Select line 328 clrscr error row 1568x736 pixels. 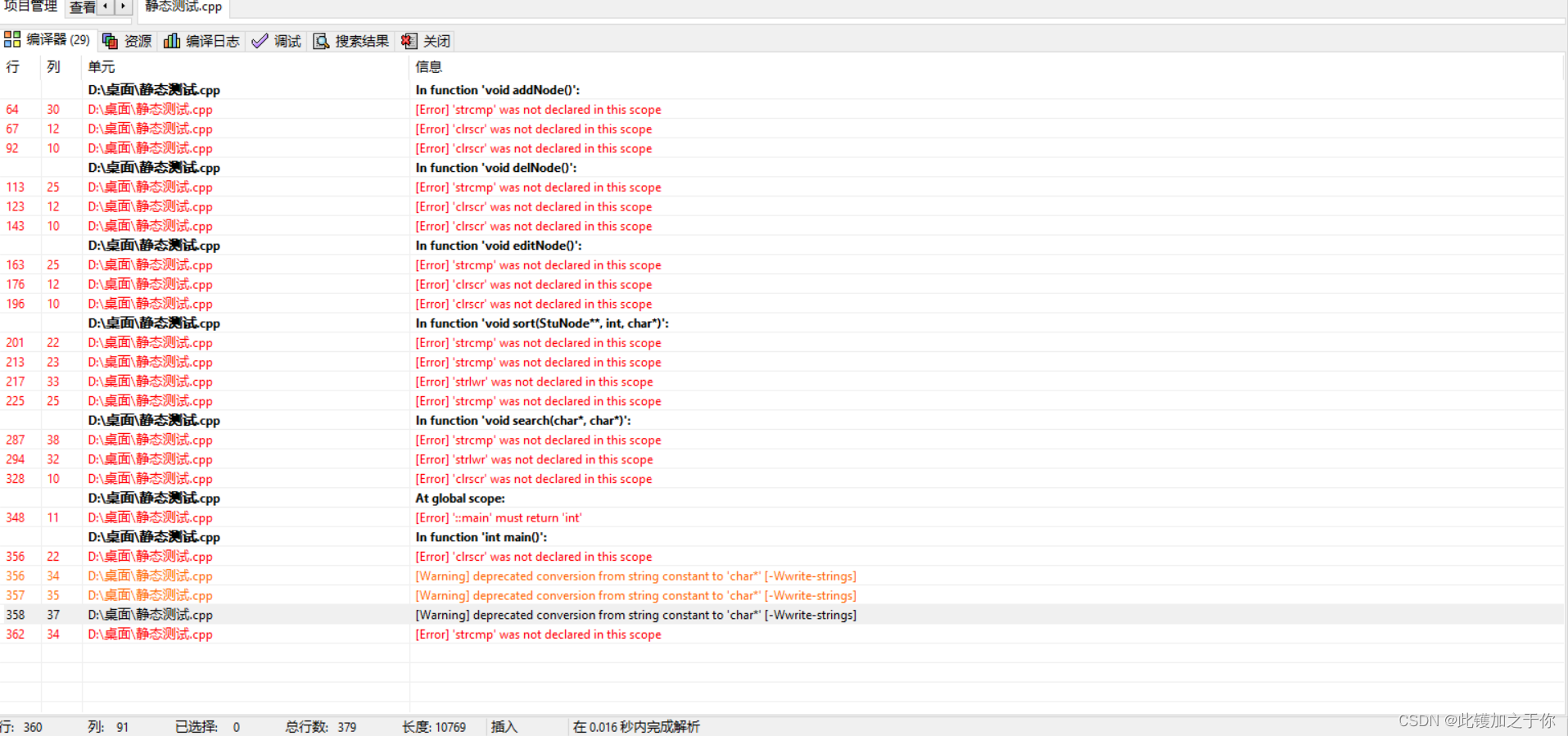click(782, 479)
